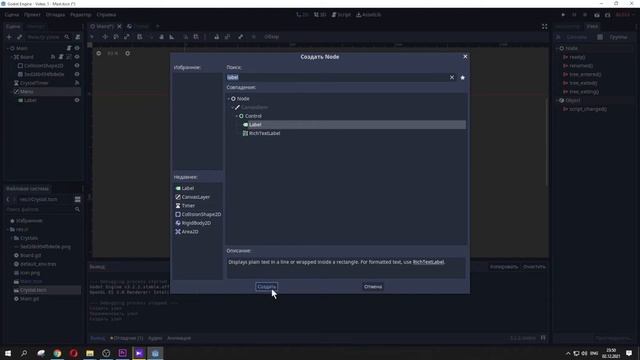This screenshot has width=640, height=360.
Task: Pick RigidBody2D from the recent nodes list
Action: pos(196,223)
